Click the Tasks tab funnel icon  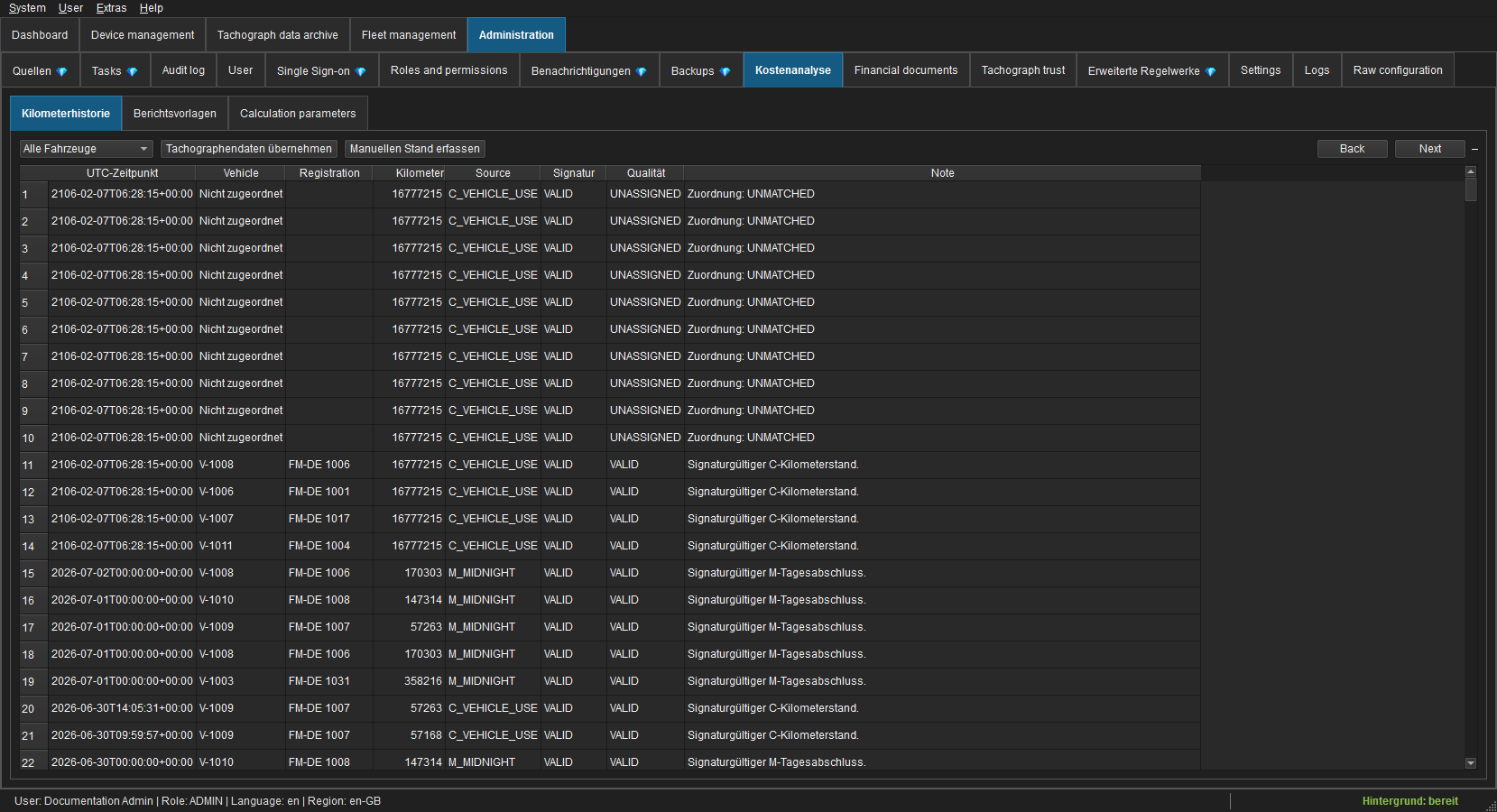(x=132, y=71)
